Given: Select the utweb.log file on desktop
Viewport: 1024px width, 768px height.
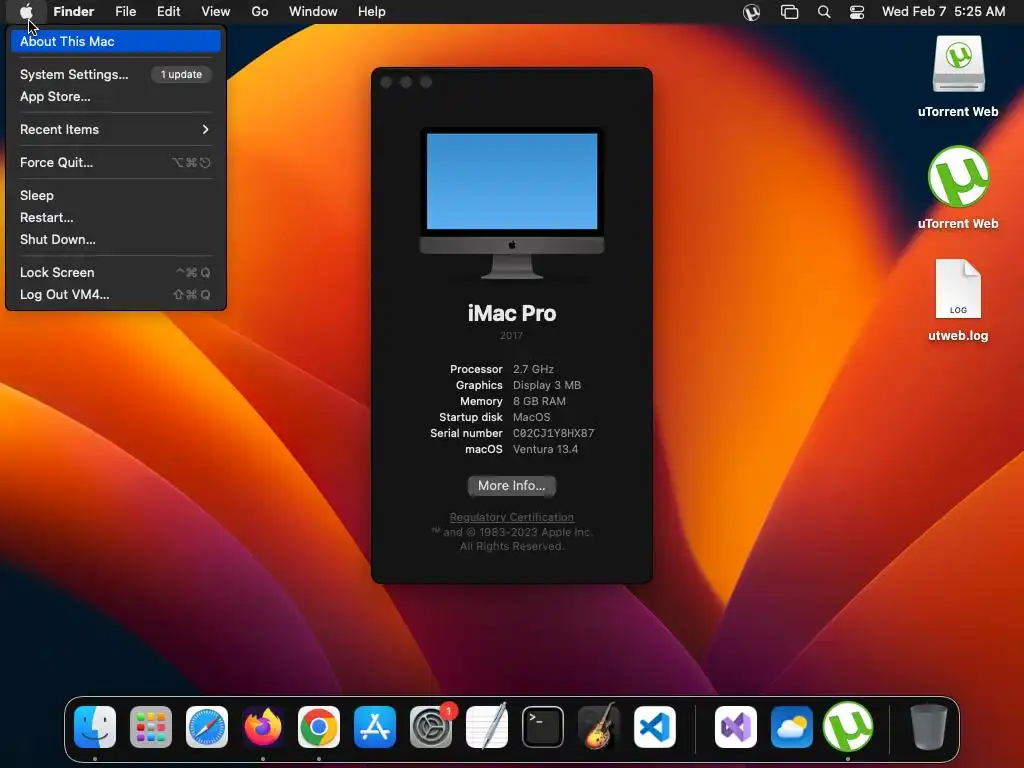Looking at the screenshot, I should [958, 289].
